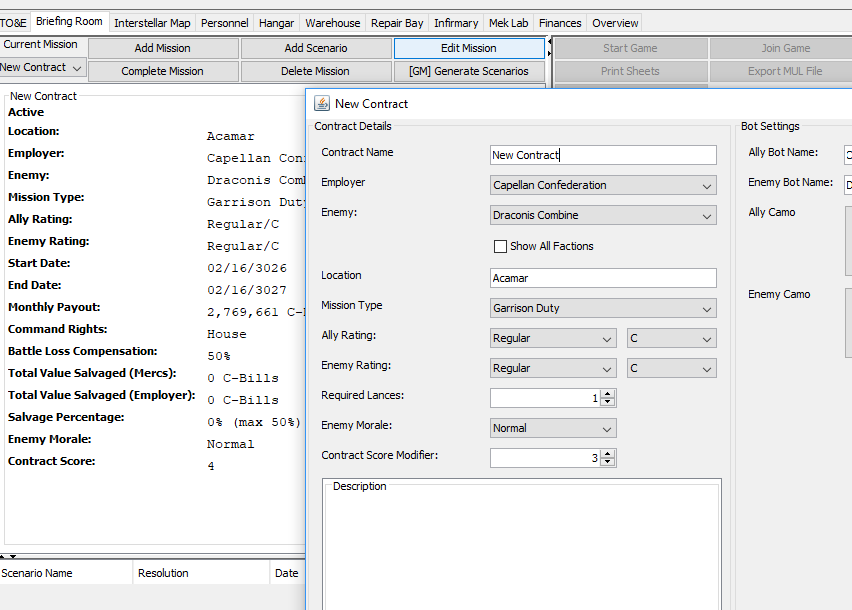Click the Add Mission button
852x610 pixels.
[x=163, y=48]
